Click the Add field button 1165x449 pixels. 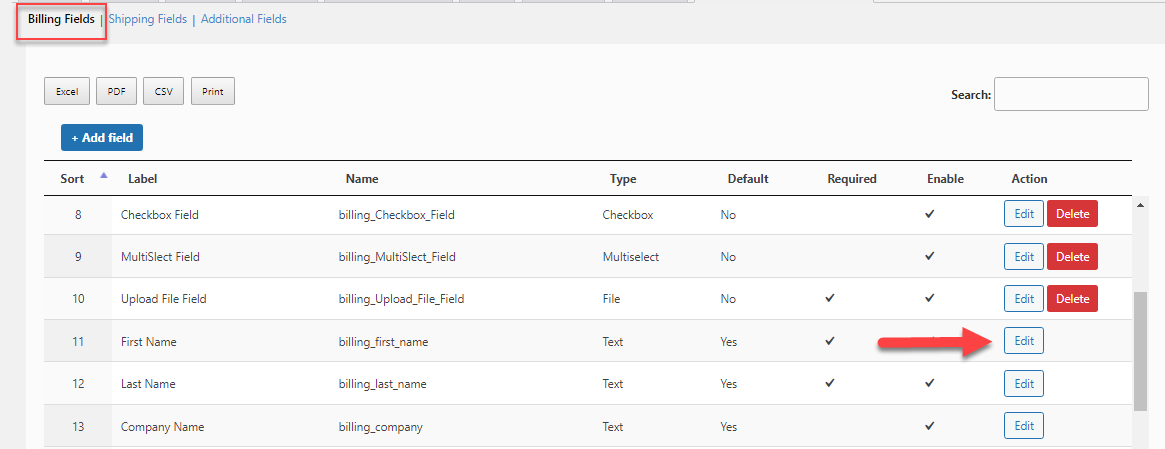tap(102, 138)
